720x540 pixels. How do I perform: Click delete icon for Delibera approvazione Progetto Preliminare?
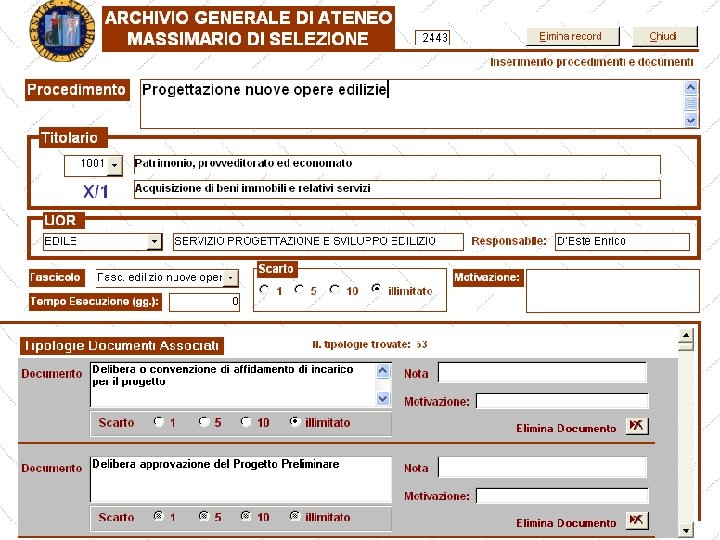pyautogui.click(x=637, y=521)
